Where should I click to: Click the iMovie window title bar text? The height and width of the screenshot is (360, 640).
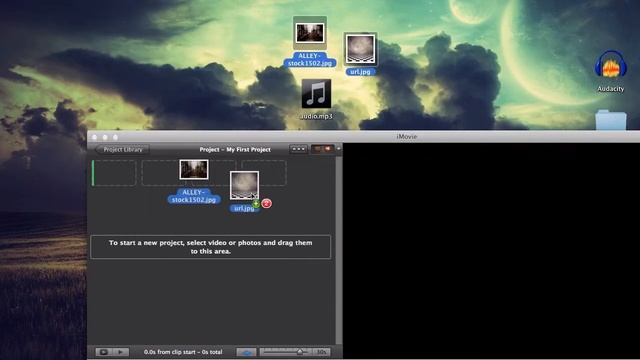click(x=407, y=136)
